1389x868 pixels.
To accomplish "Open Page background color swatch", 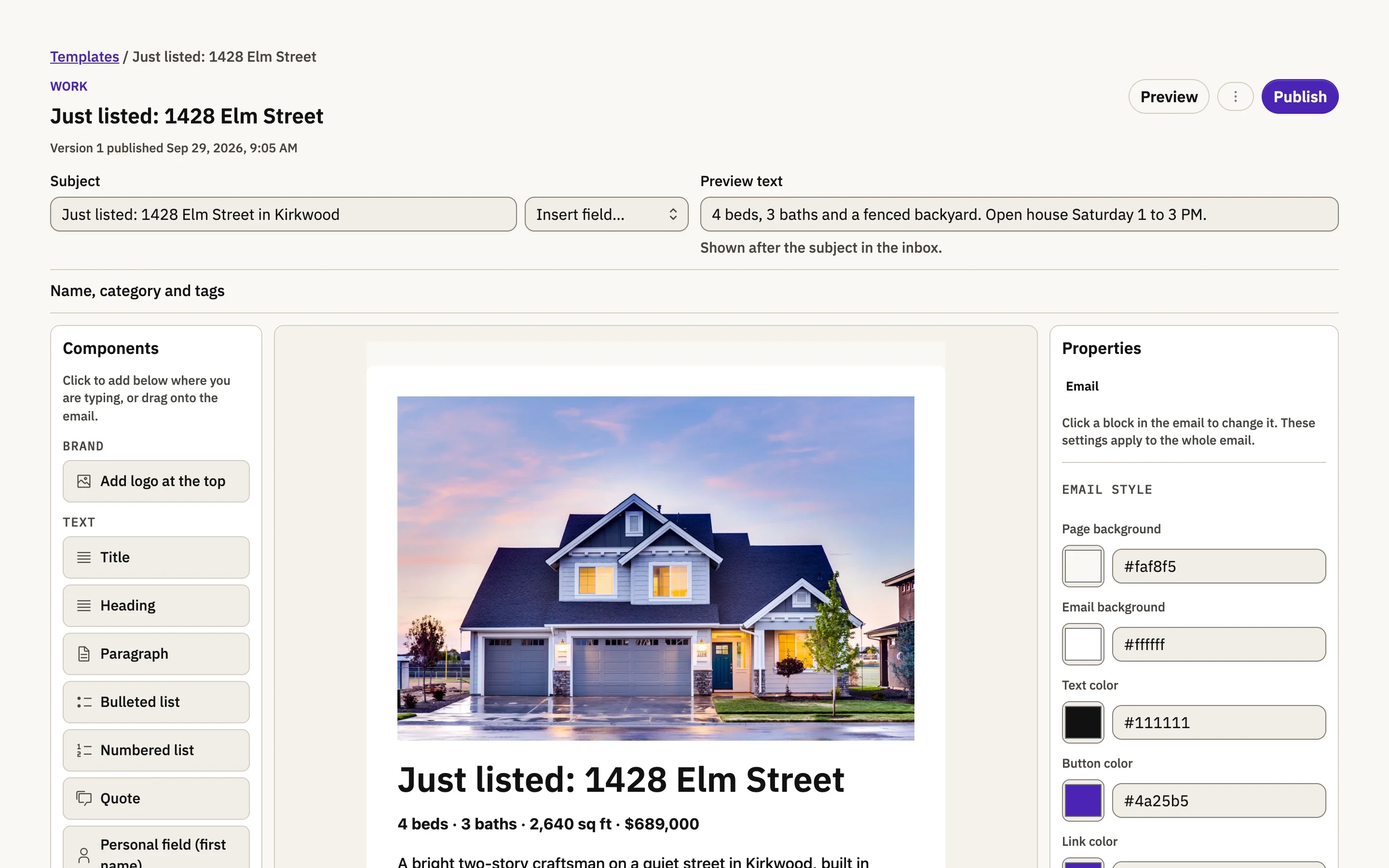I will pyautogui.click(x=1082, y=566).
